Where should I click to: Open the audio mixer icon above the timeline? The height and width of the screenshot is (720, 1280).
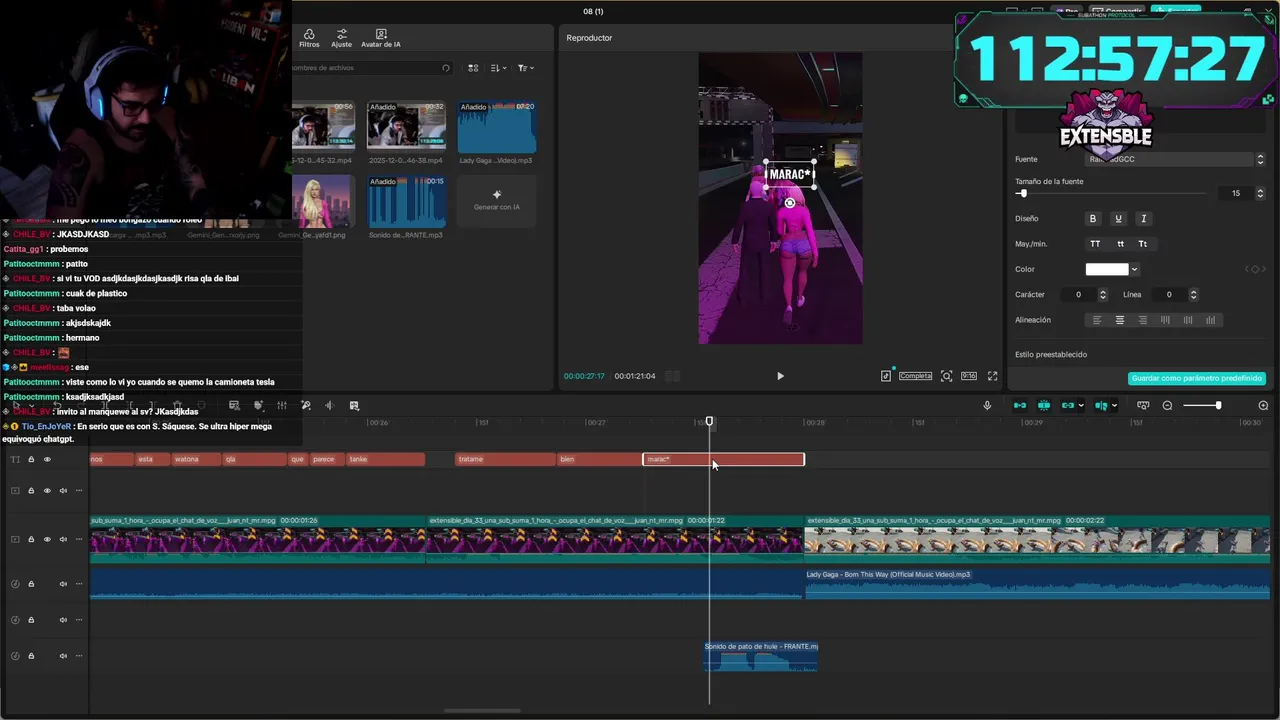(282, 405)
